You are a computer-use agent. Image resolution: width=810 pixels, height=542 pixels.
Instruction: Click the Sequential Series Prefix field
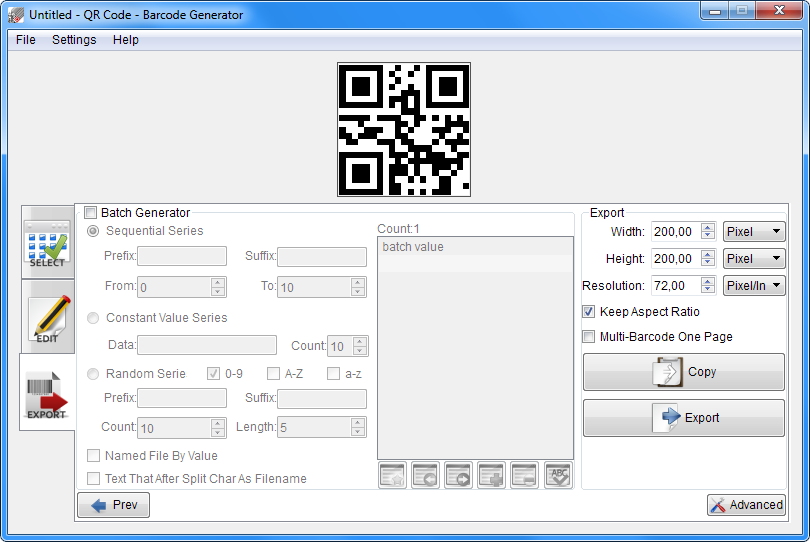(x=182, y=256)
